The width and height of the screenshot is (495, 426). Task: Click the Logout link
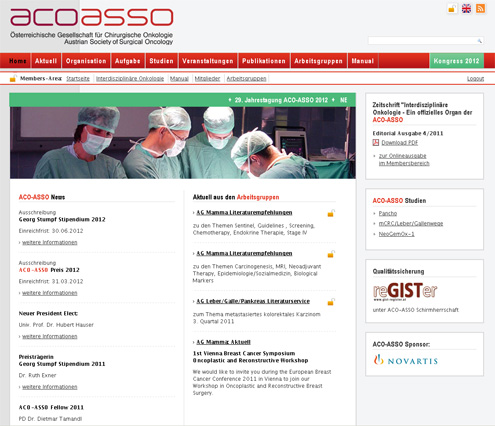click(x=475, y=79)
